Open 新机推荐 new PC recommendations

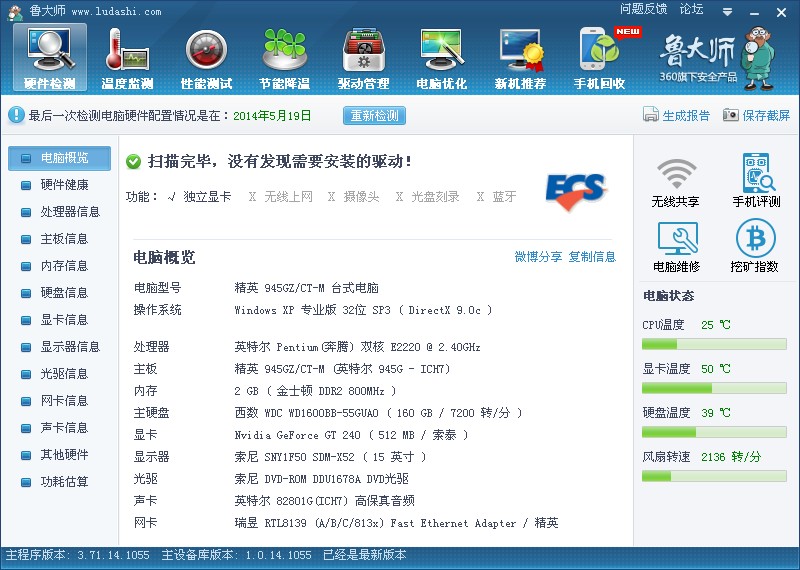[520, 58]
